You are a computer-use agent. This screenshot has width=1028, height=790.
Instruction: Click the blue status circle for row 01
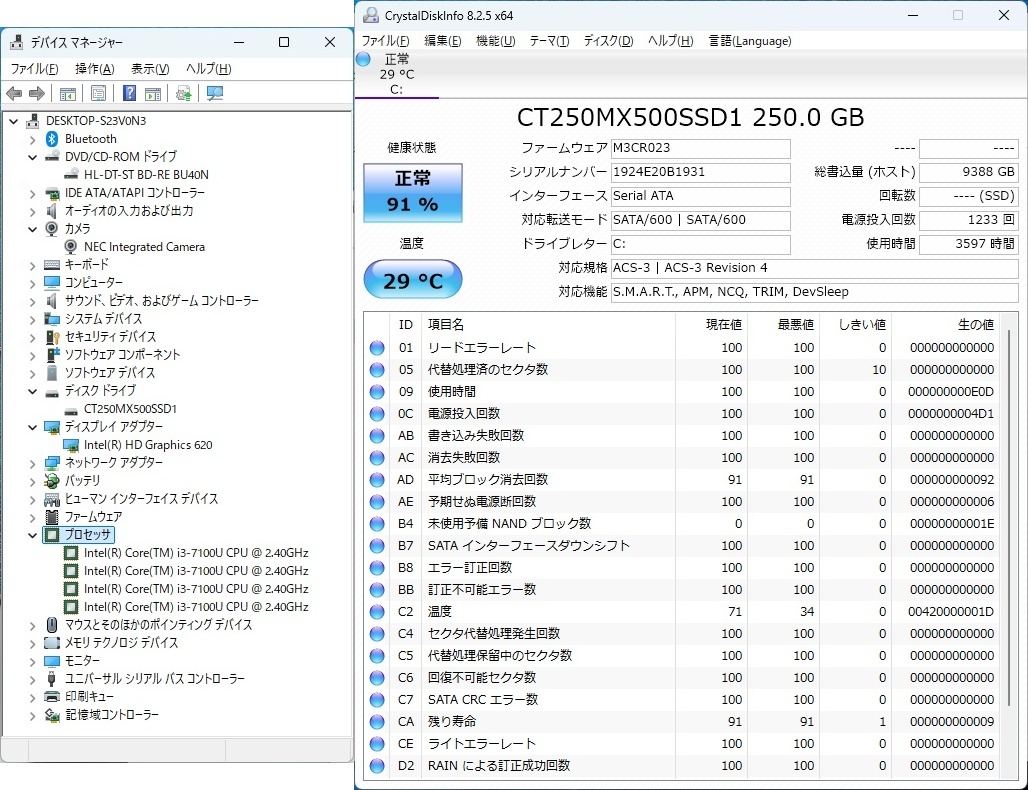[377, 348]
